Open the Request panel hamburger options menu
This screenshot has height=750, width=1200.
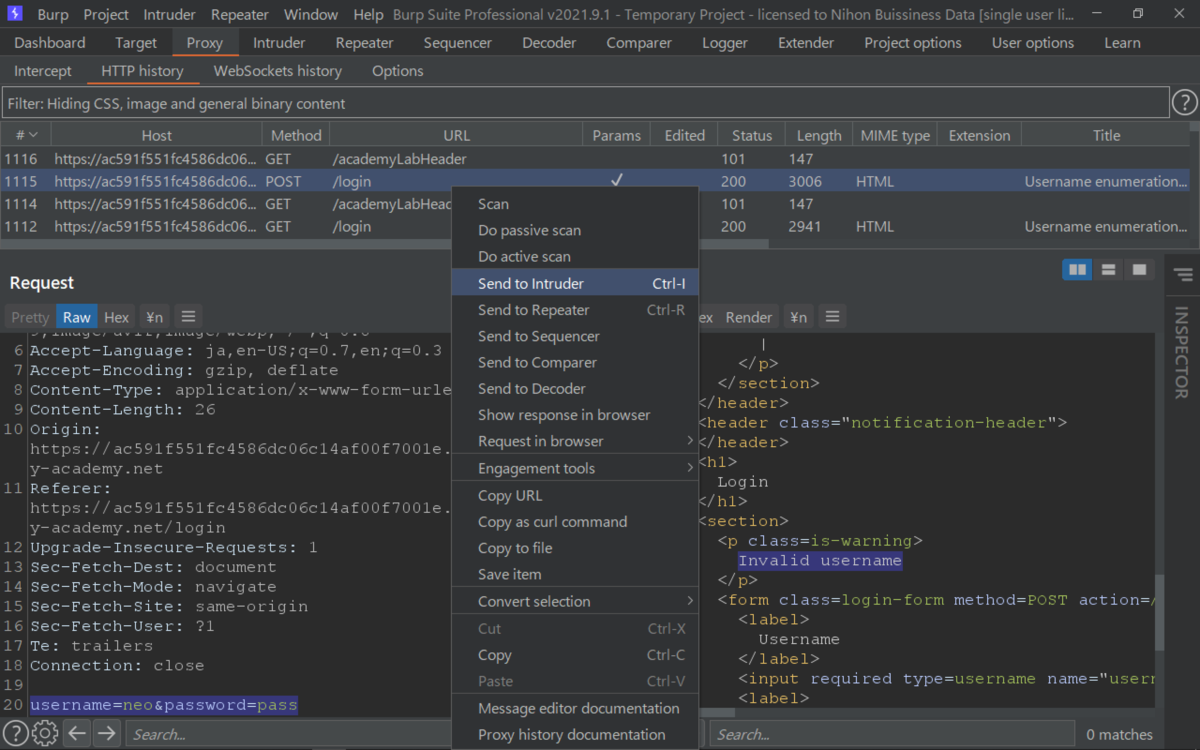(188, 317)
